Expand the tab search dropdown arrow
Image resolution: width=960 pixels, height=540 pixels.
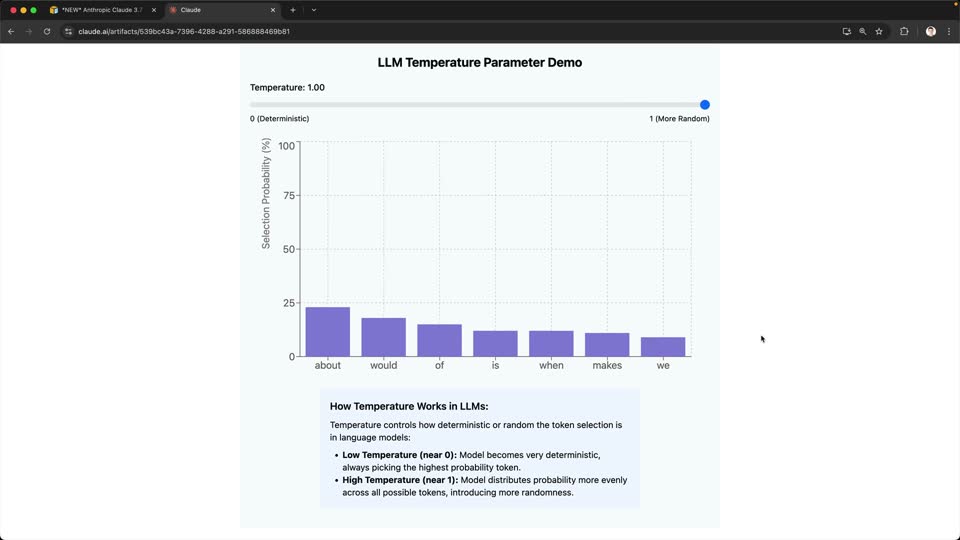pyautogui.click(x=313, y=10)
